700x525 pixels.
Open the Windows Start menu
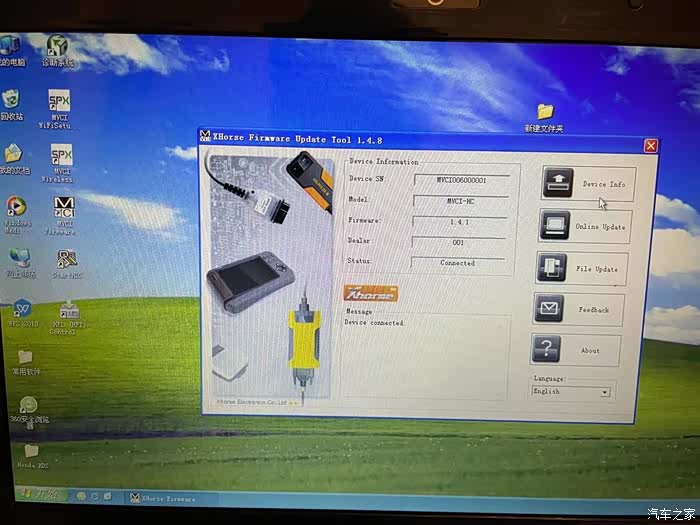point(39,493)
